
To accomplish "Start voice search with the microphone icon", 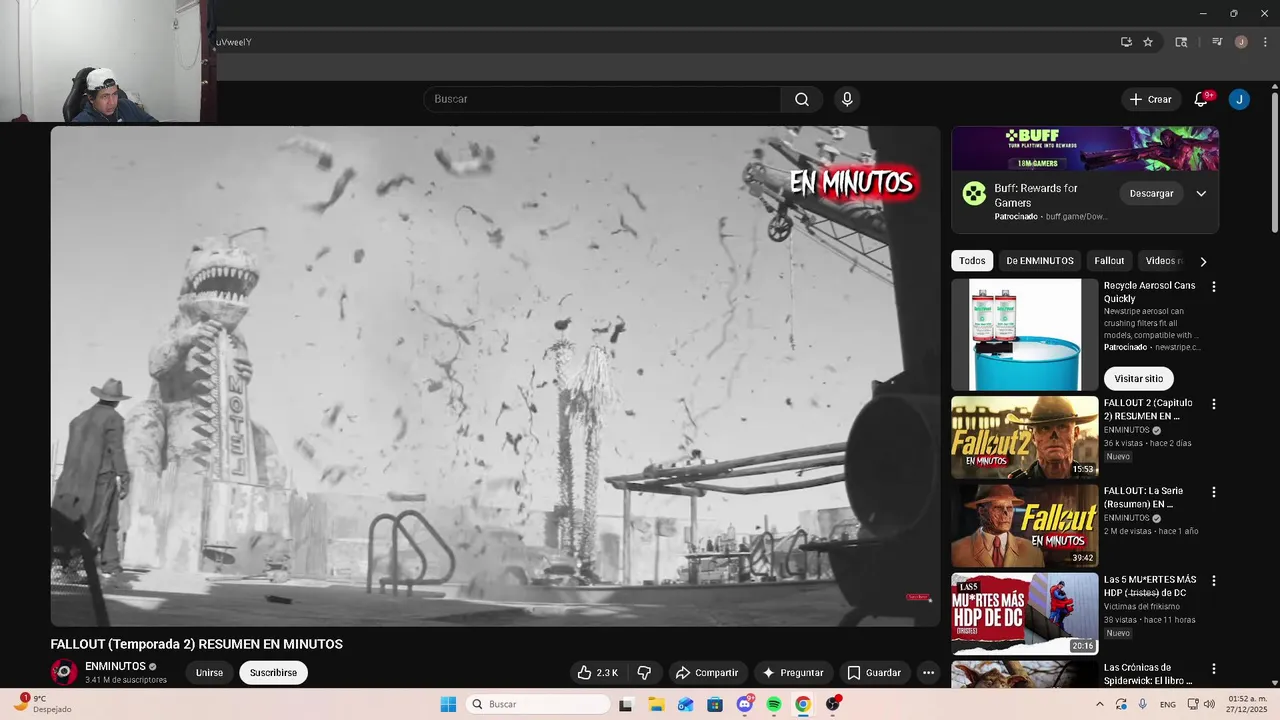I will (847, 99).
